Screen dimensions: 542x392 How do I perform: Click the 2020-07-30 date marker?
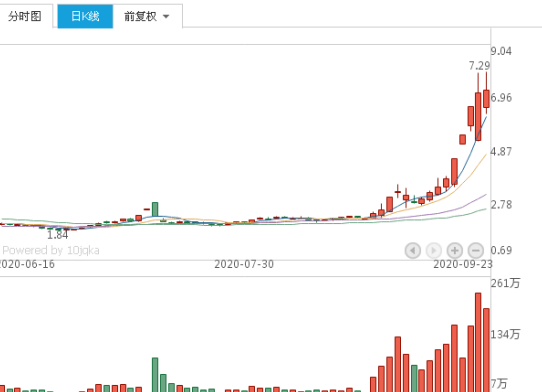pos(244,264)
